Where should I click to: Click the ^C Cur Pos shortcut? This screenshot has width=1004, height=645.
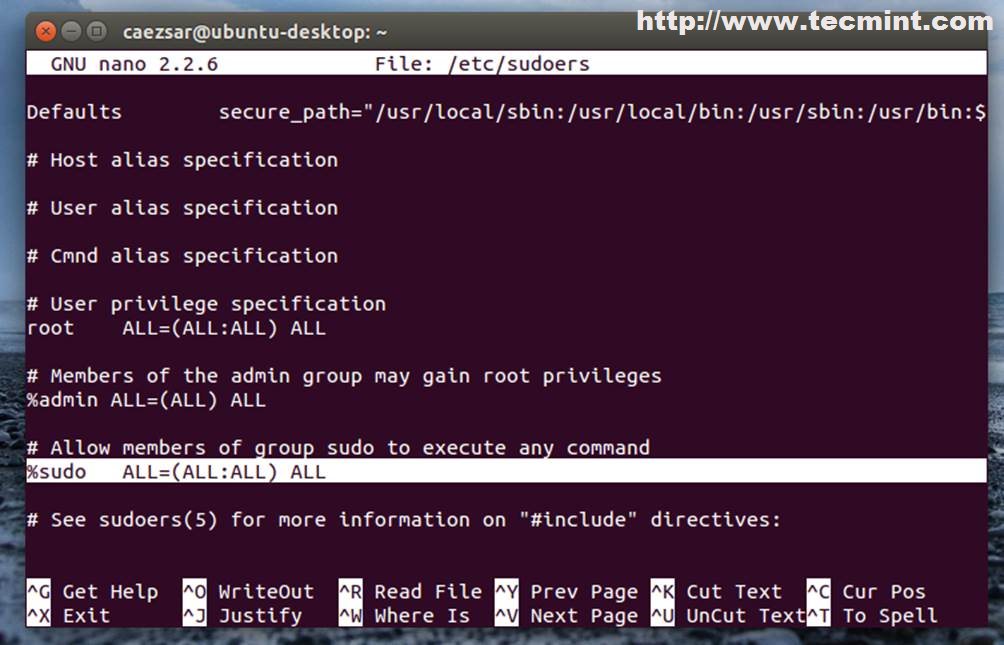pos(866,592)
